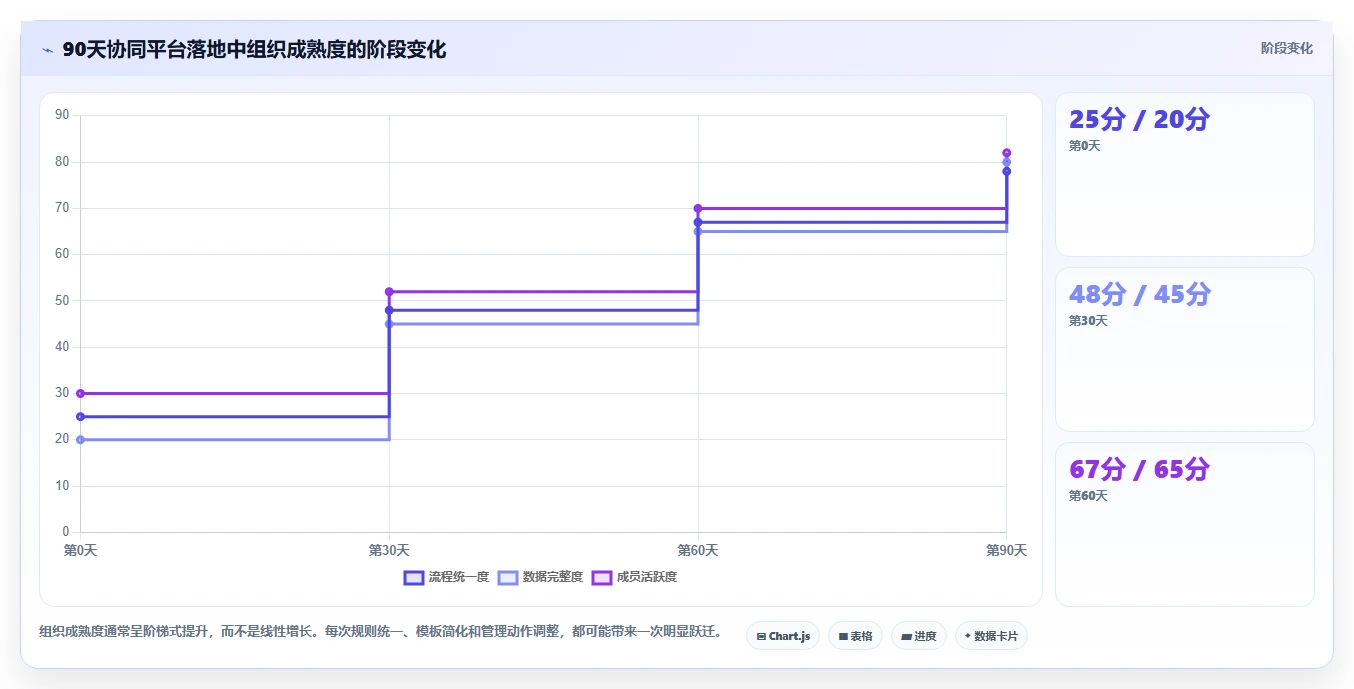Click the 阶段变化 label in header
The image size is (1354, 689).
tap(1286, 48)
